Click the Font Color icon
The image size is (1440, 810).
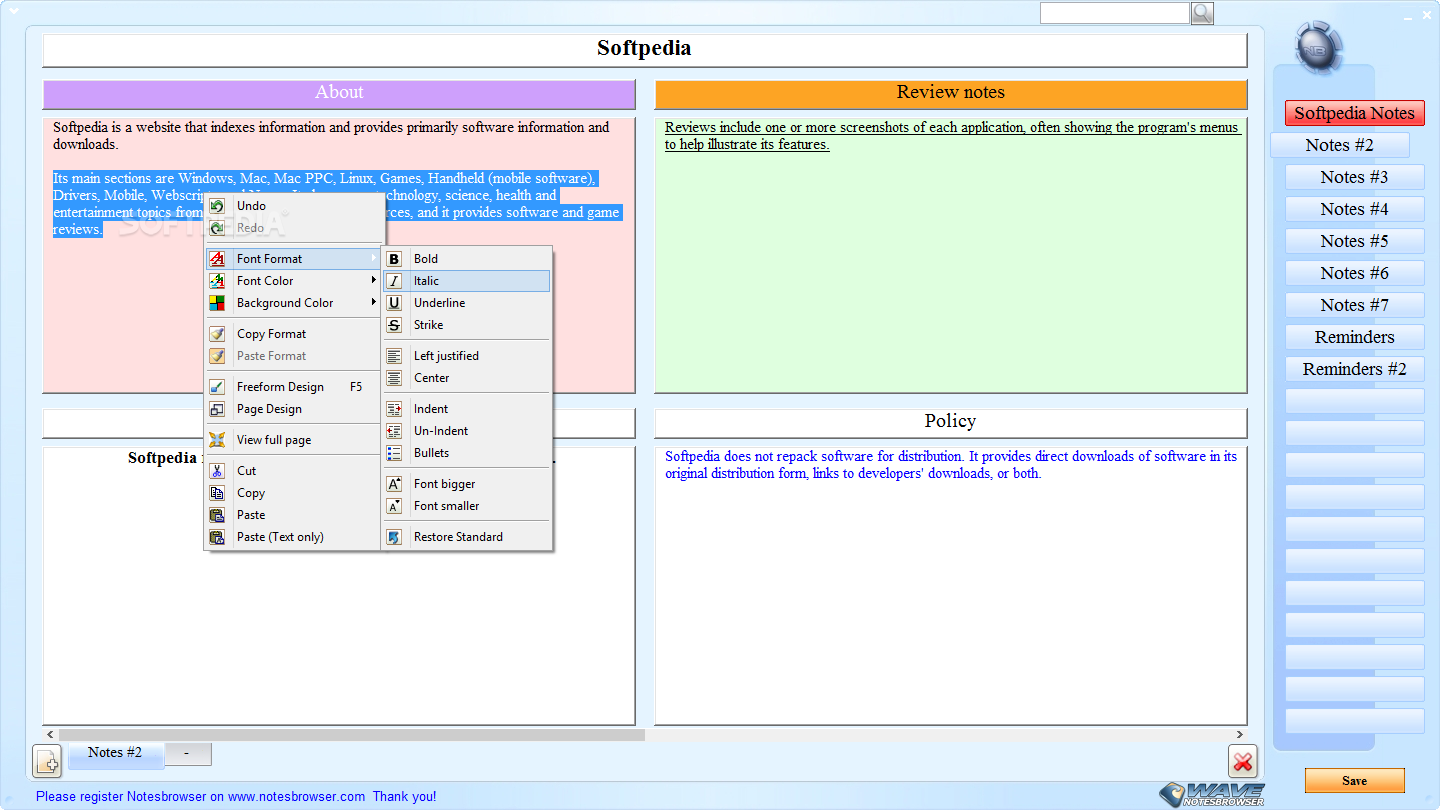tap(217, 280)
